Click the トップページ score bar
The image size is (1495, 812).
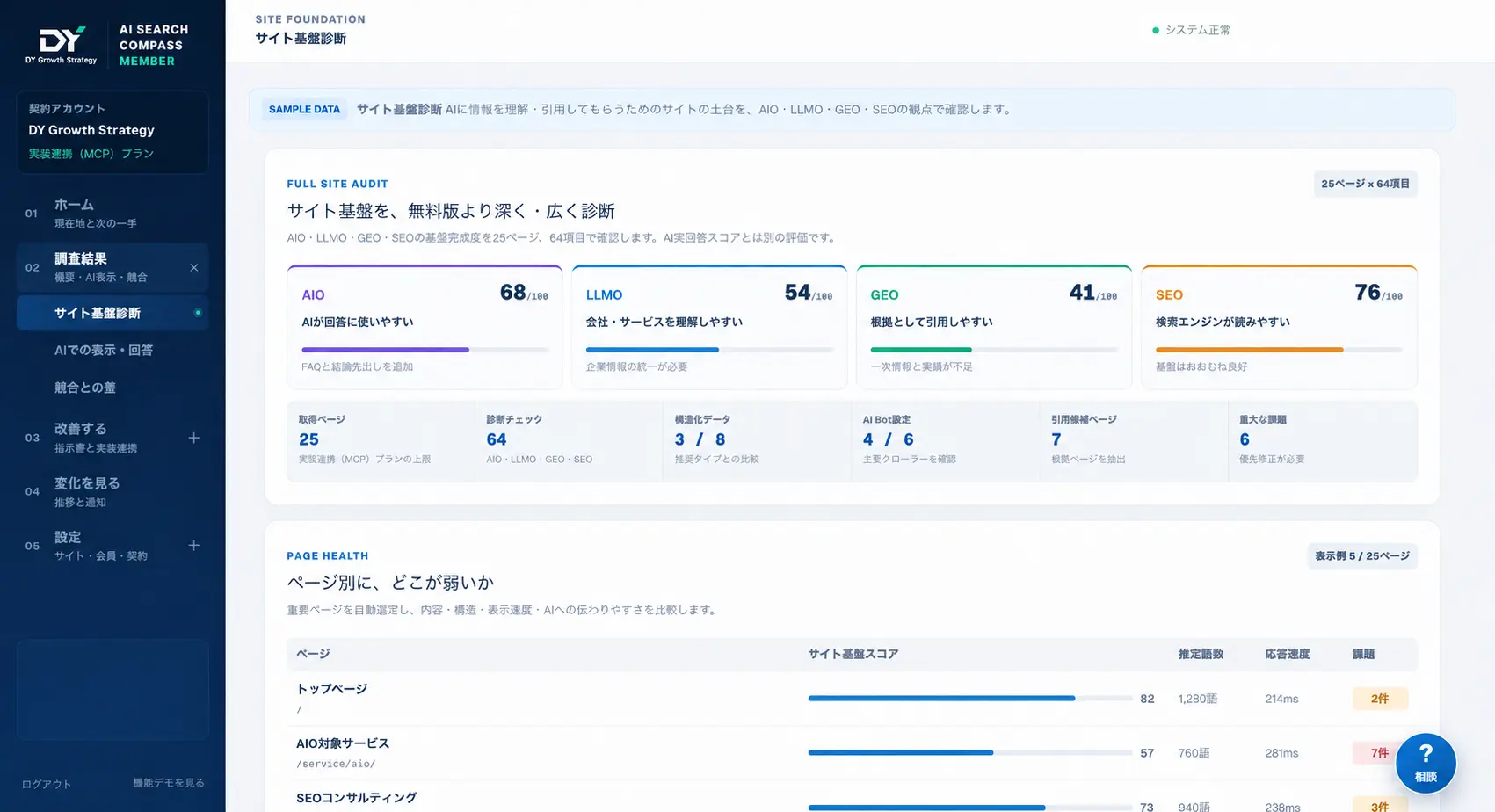coord(970,699)
